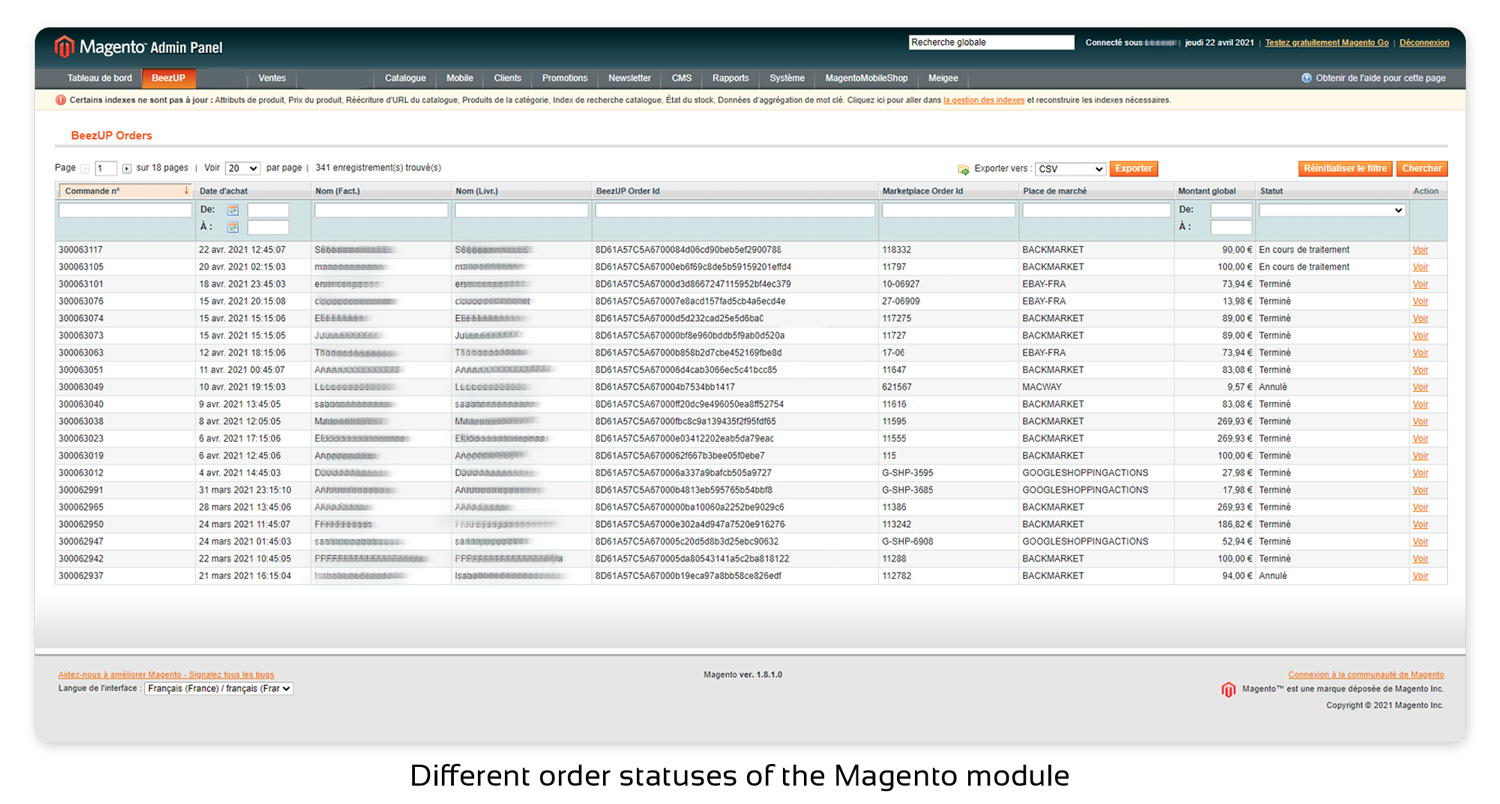The image size is (1500, 804).
Task: Open the Meigee menu
Action: (x=943, y=78)
